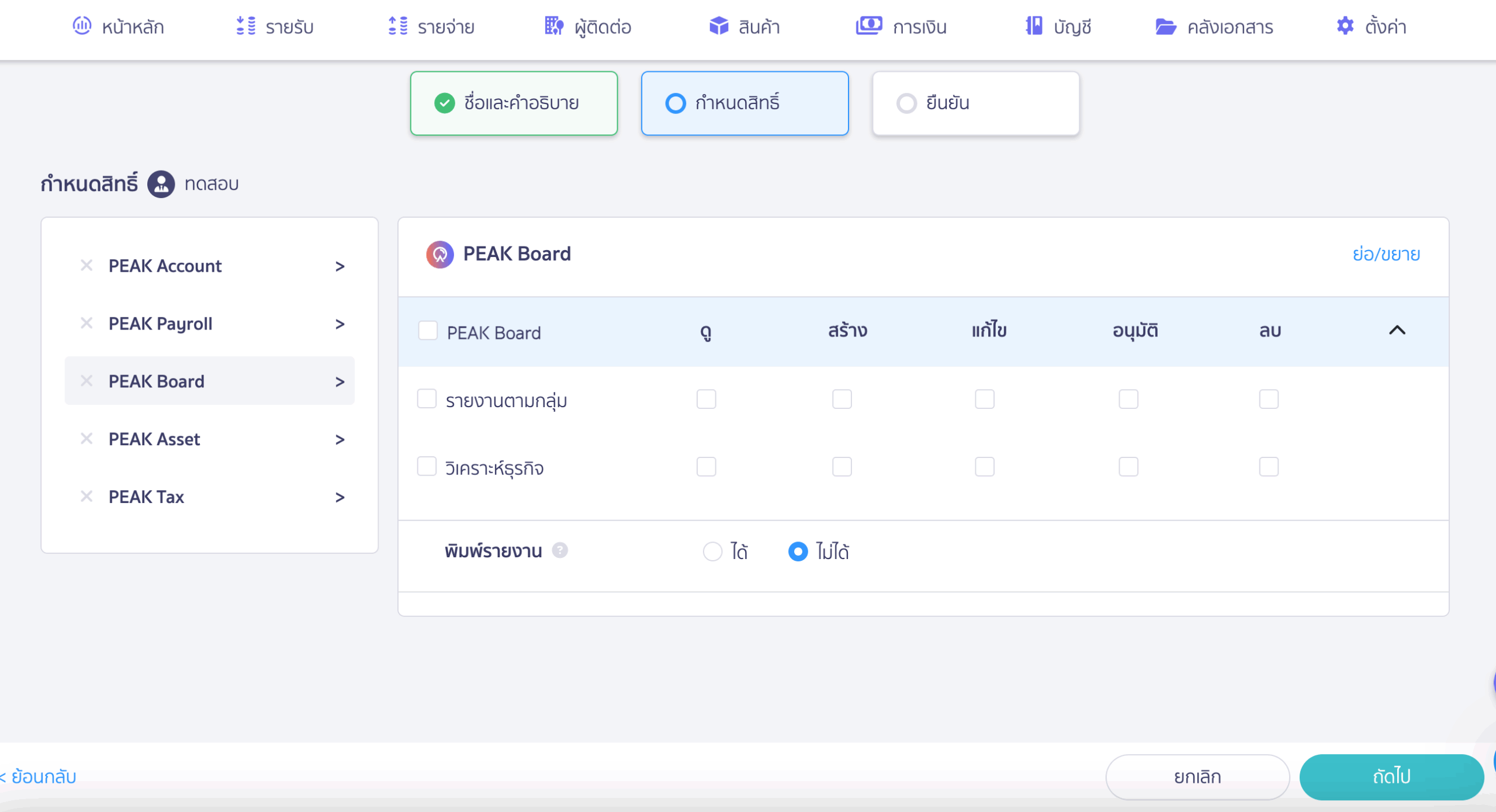Viewport: 1496px width, 812px height.
Task: Open the หน้าหลัก menu
Action: 119,26
